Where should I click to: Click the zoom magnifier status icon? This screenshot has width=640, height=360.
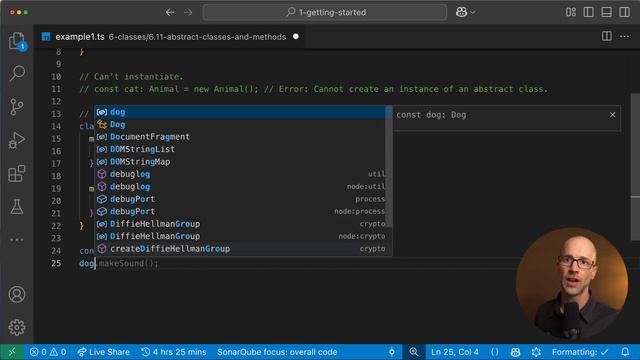click(413, 352)
